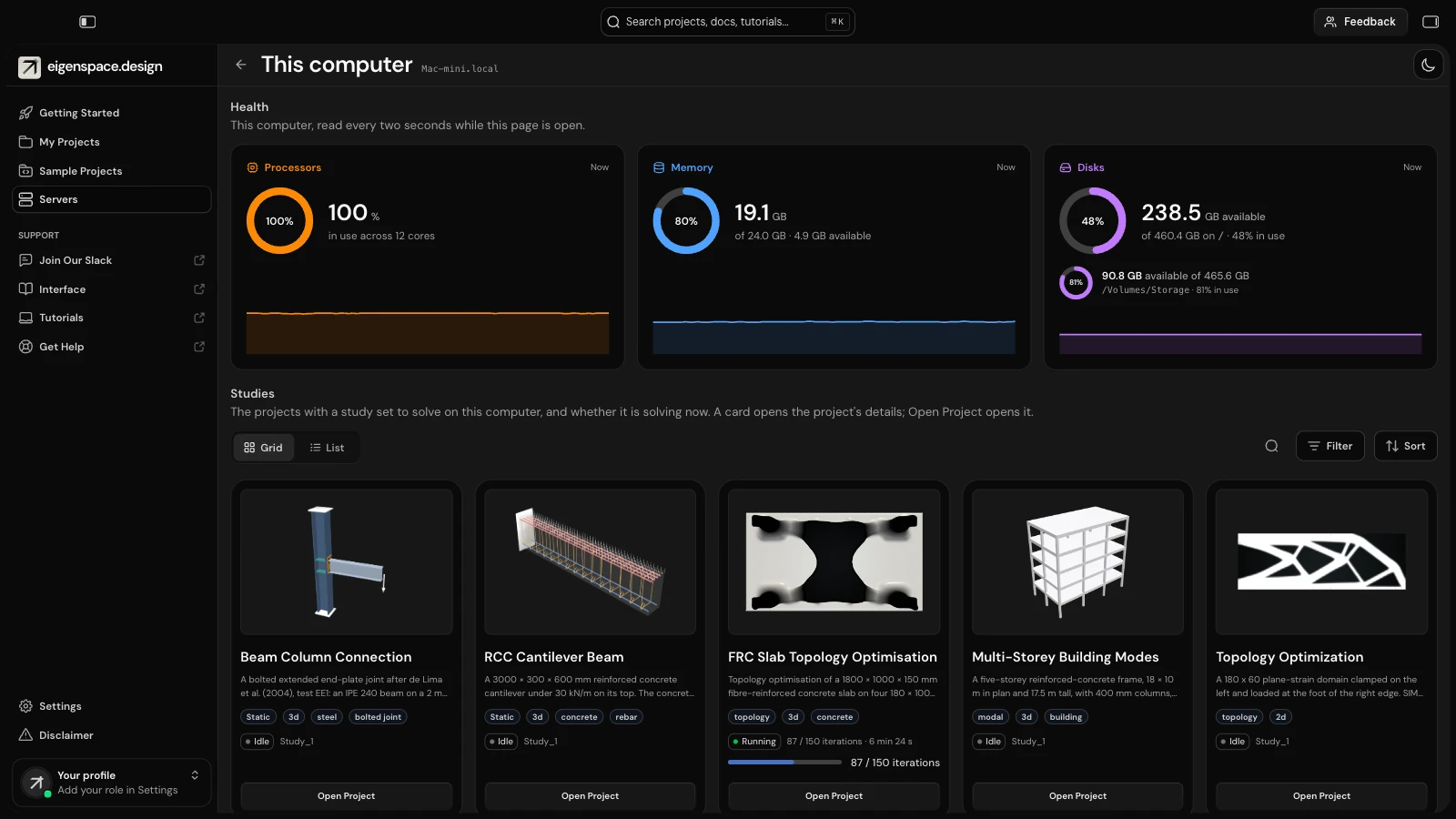The width and height of the screenshot is (1456, 819).
Task: Click the FRC Slab iterations progress bar
Action: coord(784,763)
